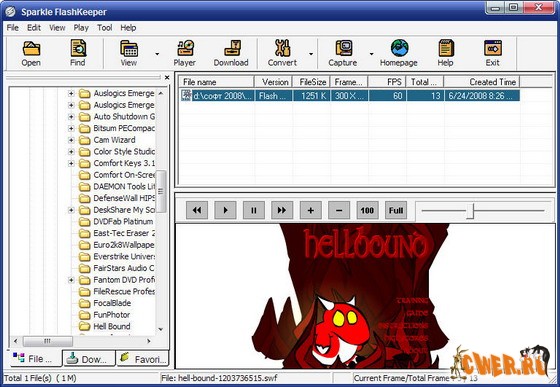Open the View menu
The height and width of the screenshot is (387, 560).
pyautogui.click(x=57, y=28)
